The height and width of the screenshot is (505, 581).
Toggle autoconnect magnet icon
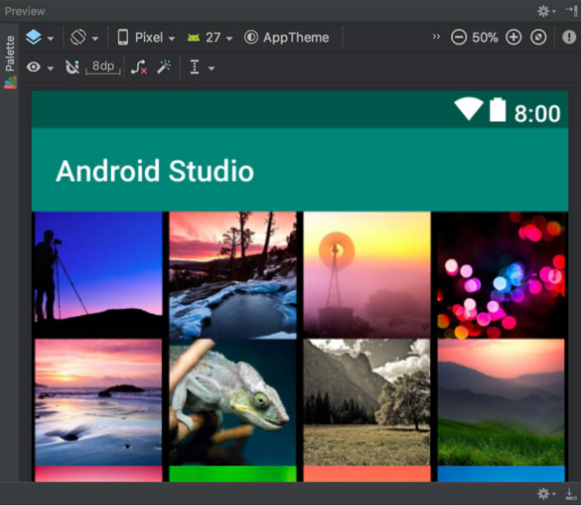(x=72, y=67)
